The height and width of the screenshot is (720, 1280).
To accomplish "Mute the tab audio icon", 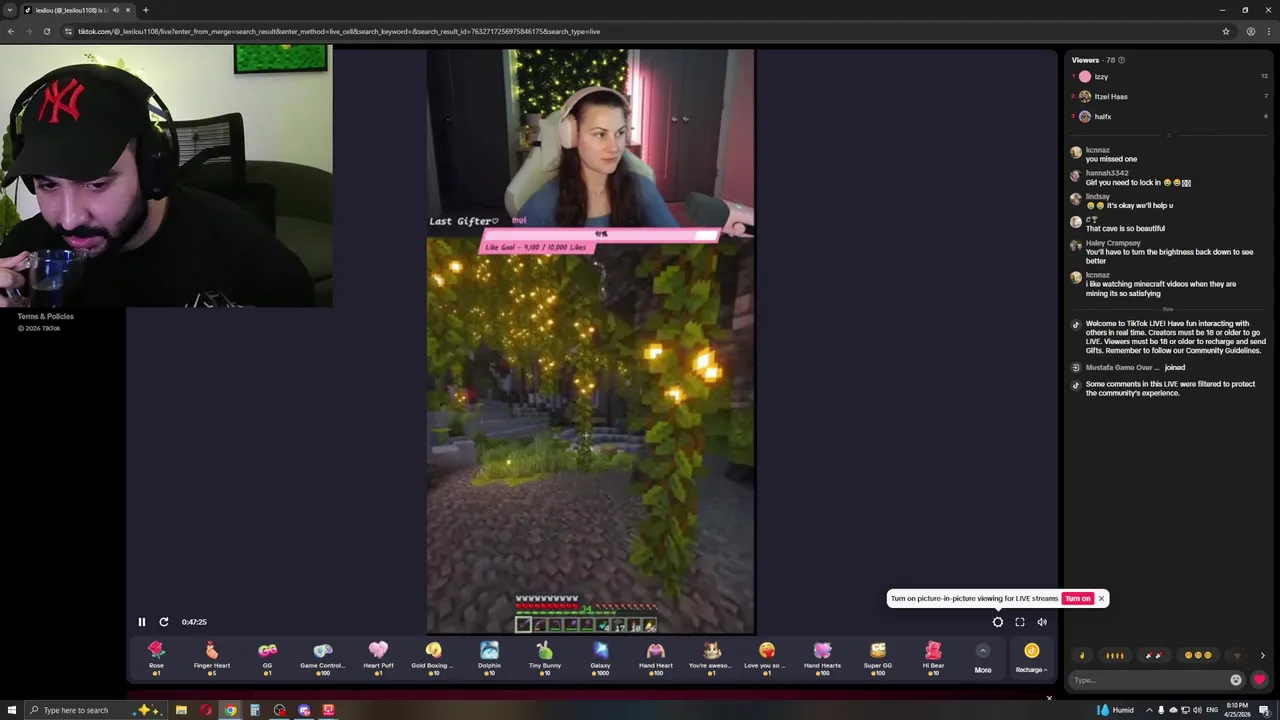I will tap(115, 10).
